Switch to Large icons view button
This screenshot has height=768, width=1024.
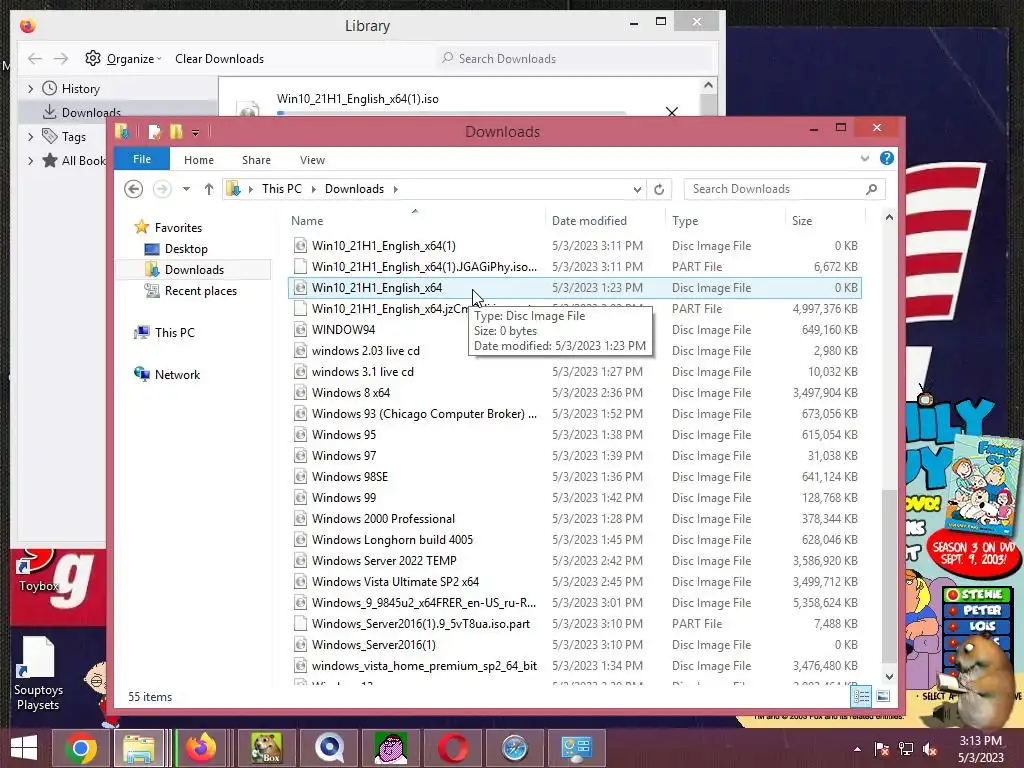[x=883, y=696]
